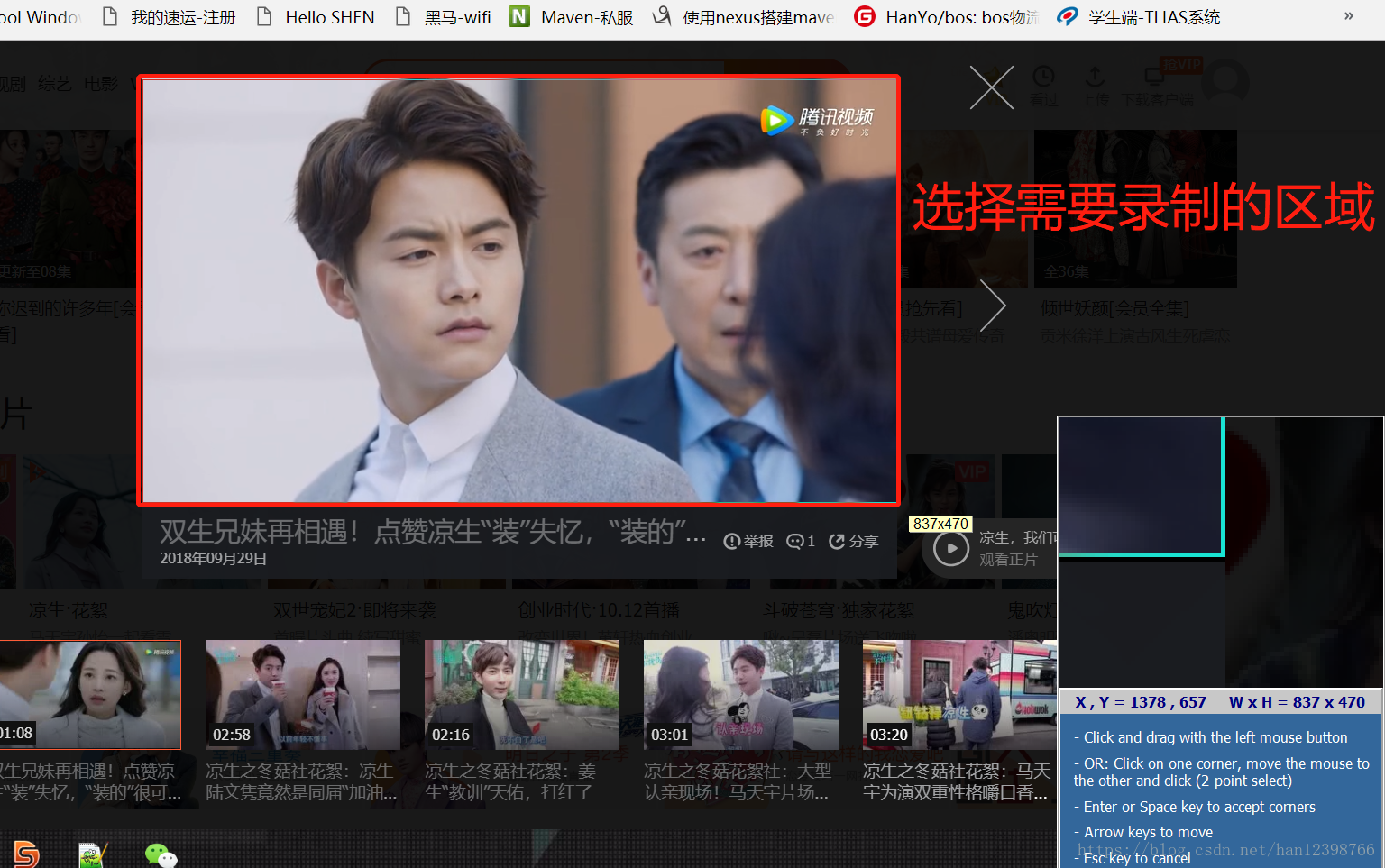Click the video title 双生兄妹再相遇
The width and height of the screenshot is (1385, 868).
click(x=433, y=531)
